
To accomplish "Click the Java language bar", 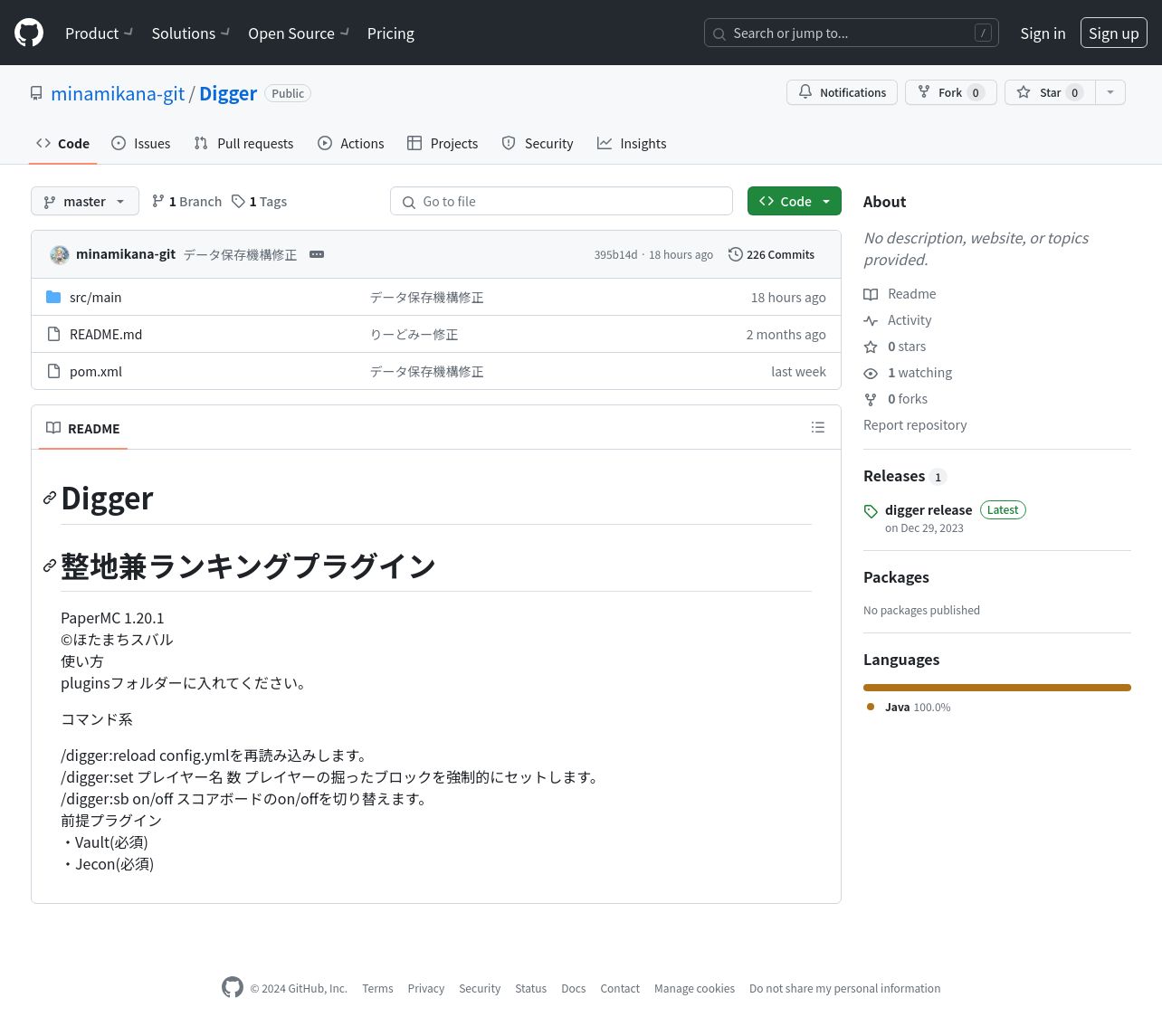I will (997, 688).
